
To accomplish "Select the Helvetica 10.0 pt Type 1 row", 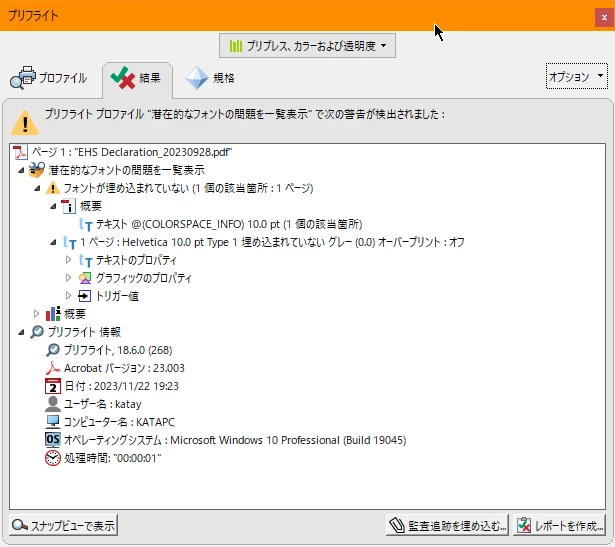I will (272, 242).
